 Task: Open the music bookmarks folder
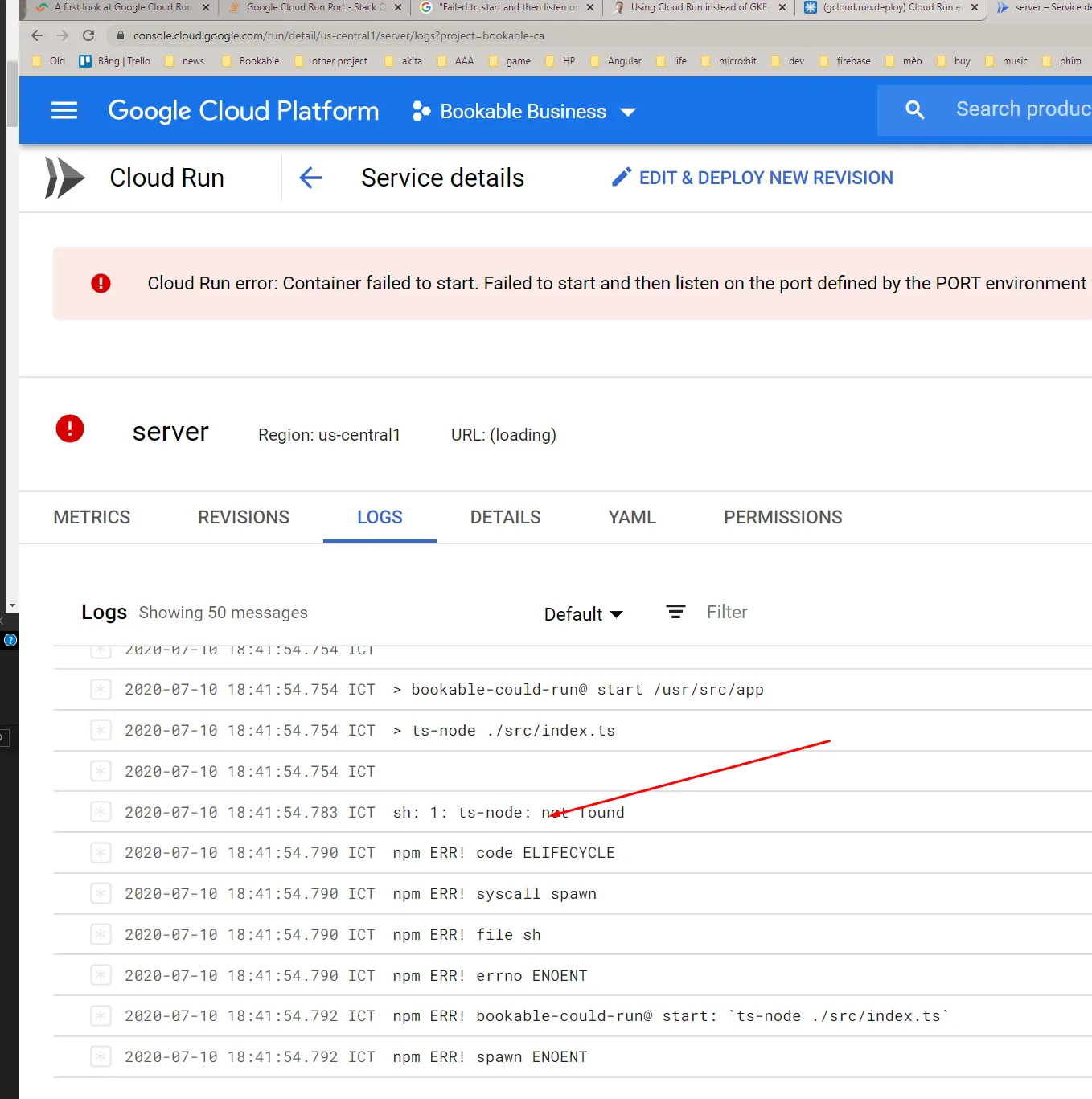pyautogui.click(x=1006, y=61)
